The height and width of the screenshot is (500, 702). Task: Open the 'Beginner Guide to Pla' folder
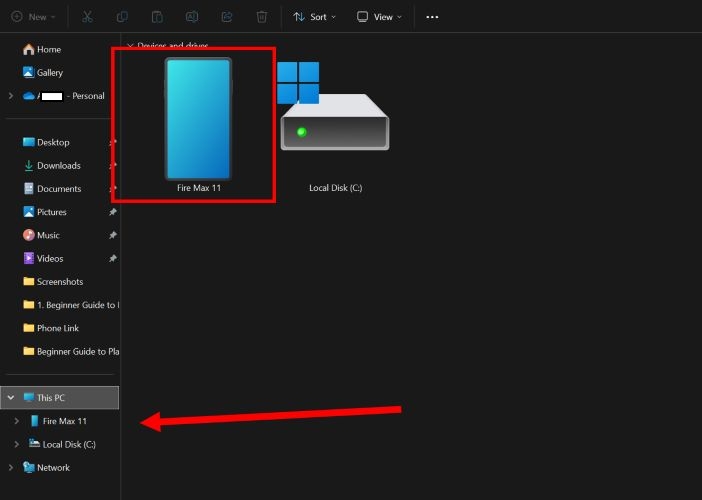point(71,351)
